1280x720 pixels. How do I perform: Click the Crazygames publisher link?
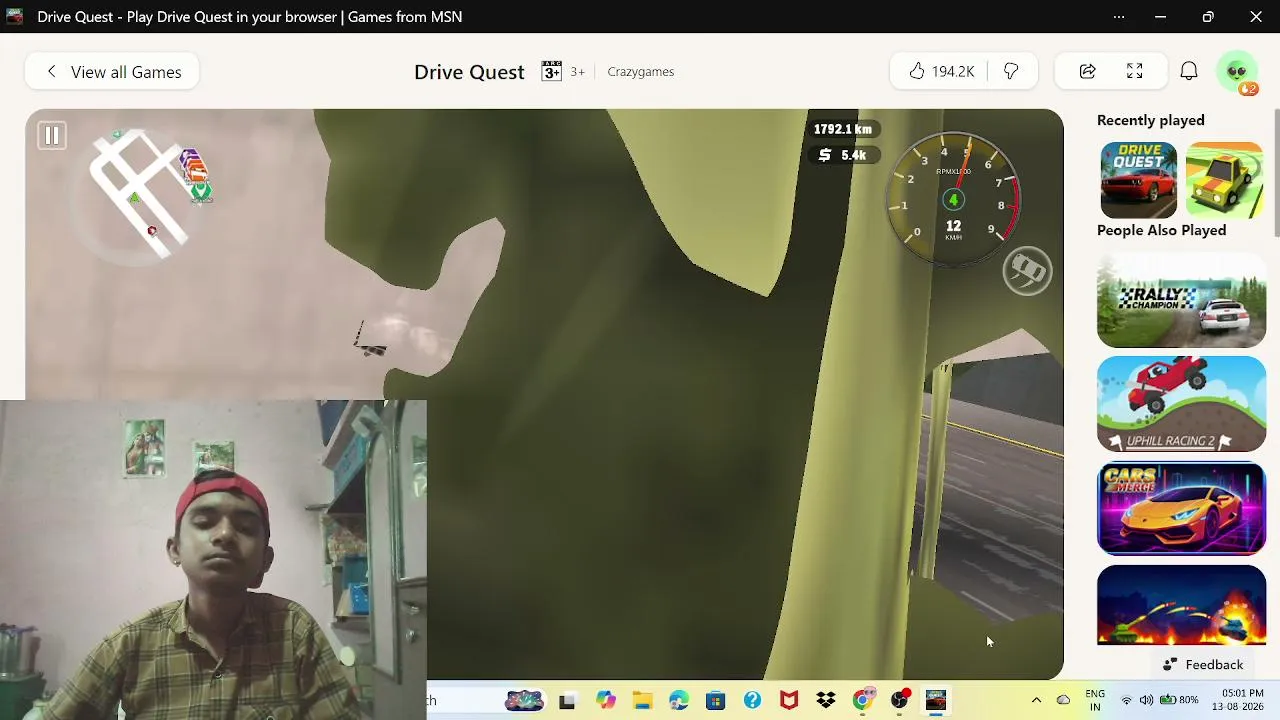(641, 72)
